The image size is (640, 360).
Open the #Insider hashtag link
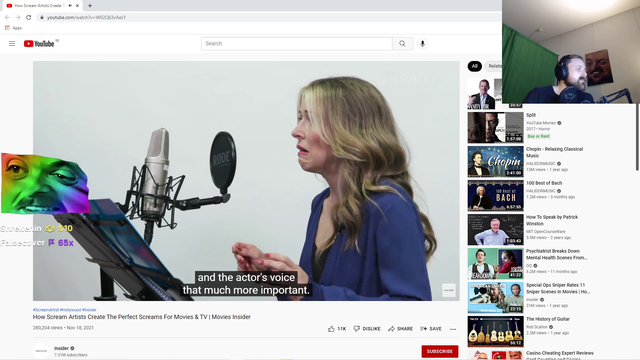click(89, 310)
